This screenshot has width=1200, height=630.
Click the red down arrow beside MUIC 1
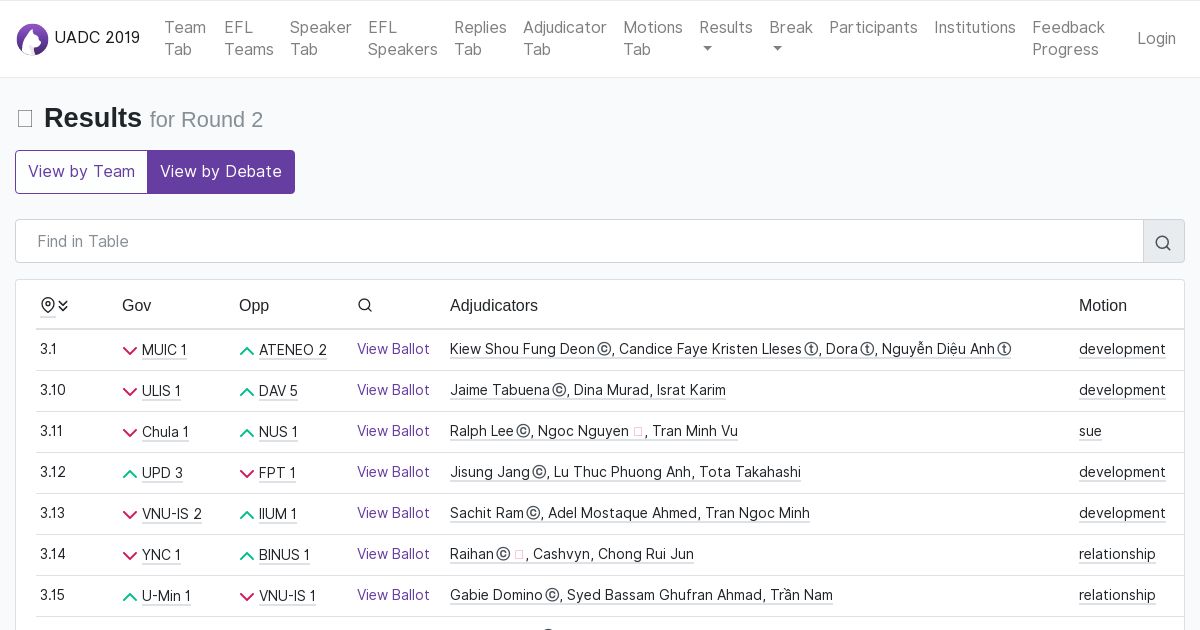point(130,351)
